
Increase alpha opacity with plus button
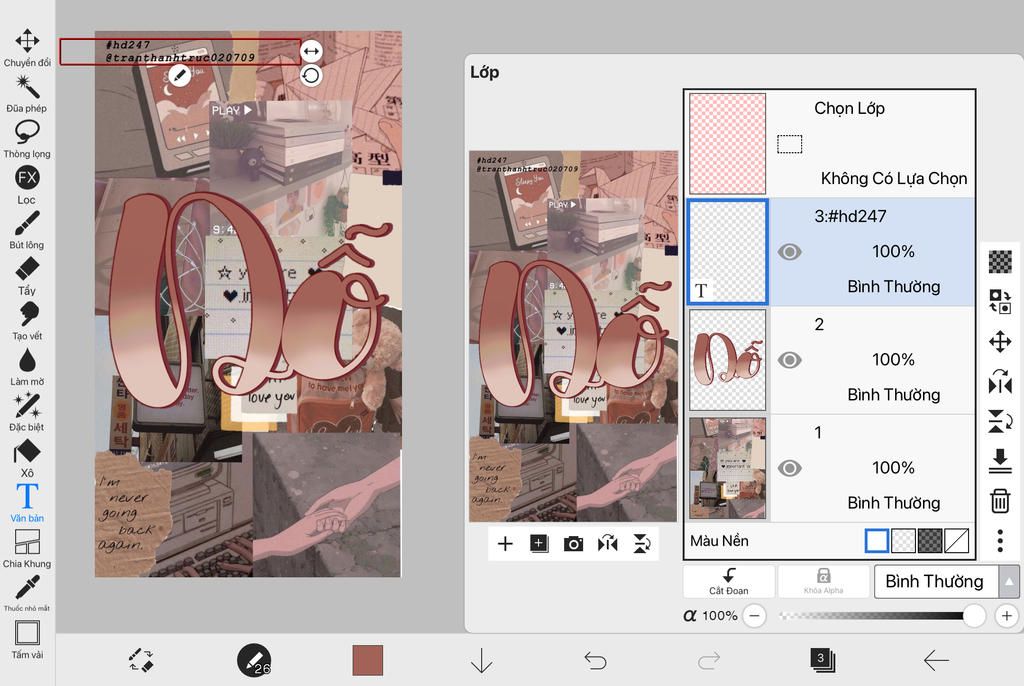pos(1006,615)
